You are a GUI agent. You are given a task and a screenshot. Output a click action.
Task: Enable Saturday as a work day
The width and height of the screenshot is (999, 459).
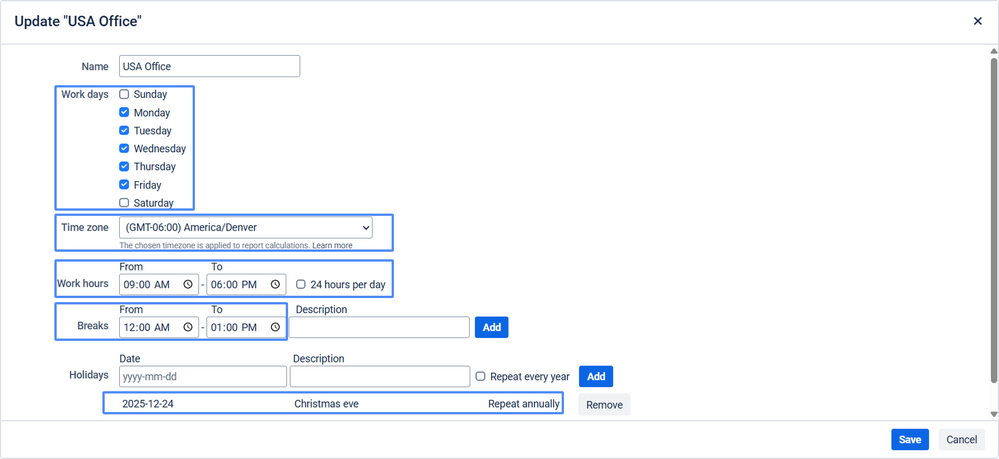(x=125, y=203)
